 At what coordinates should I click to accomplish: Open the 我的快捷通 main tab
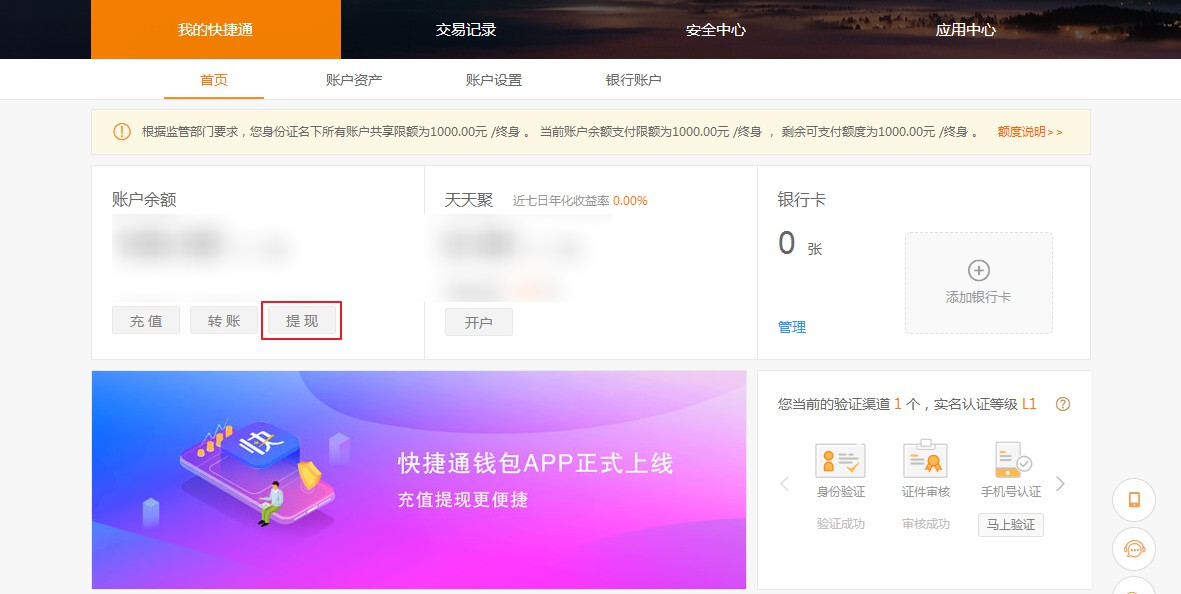[215, 29]
